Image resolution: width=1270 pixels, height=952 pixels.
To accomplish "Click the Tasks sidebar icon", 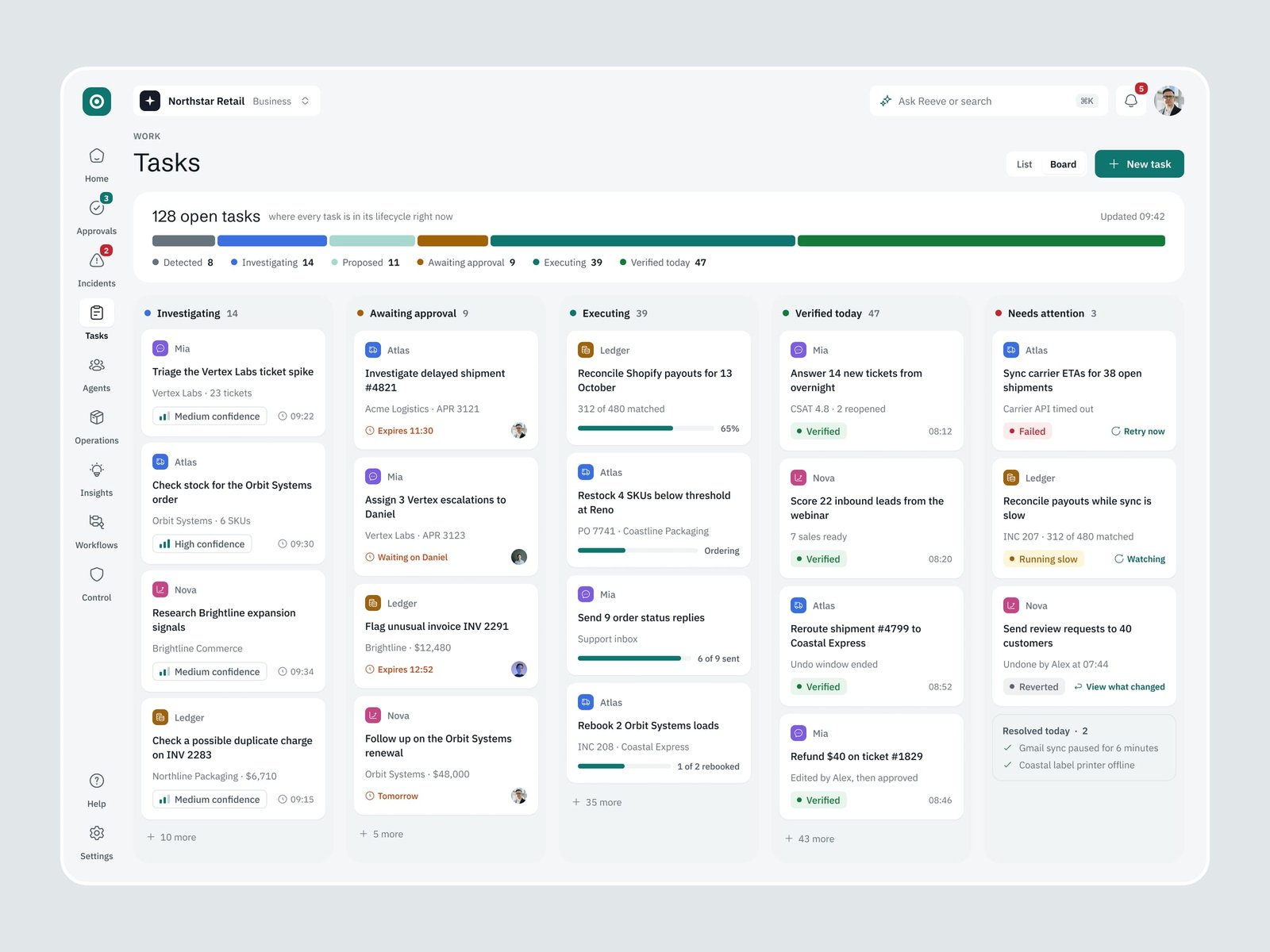I will (97, 313).
